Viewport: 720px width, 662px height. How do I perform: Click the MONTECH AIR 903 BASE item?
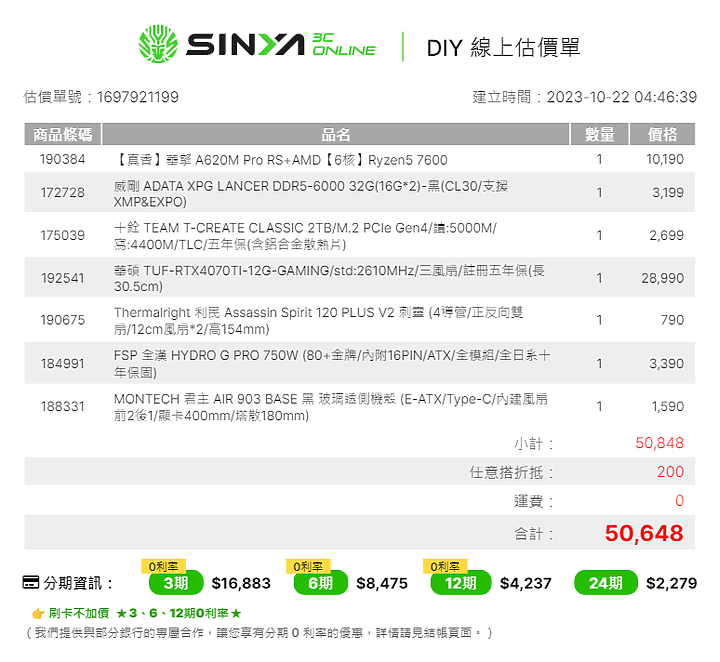point(331,407)
